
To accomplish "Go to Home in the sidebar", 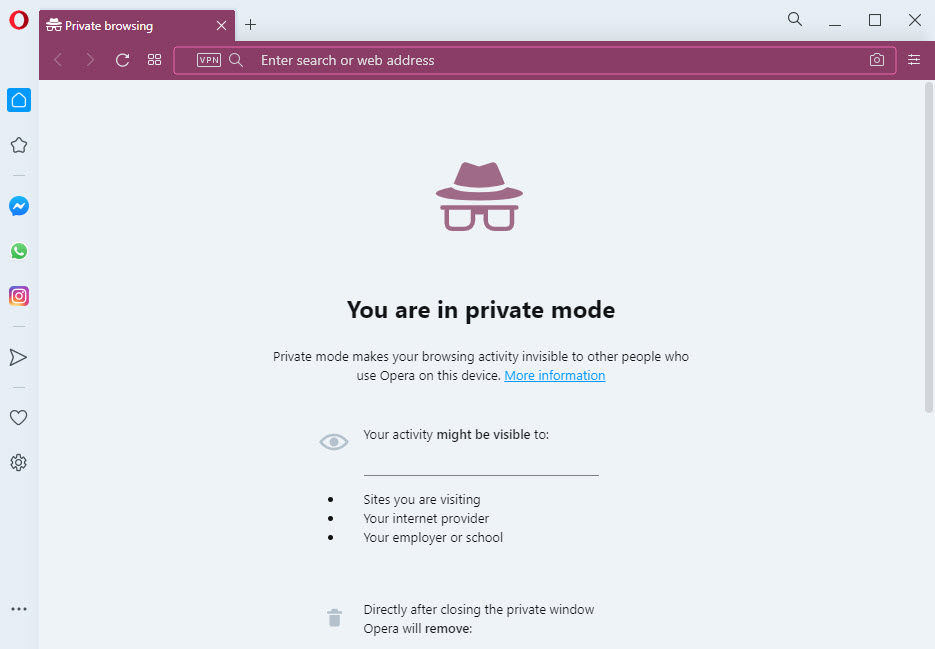I will pyautogui.click(x=19, y=100).
